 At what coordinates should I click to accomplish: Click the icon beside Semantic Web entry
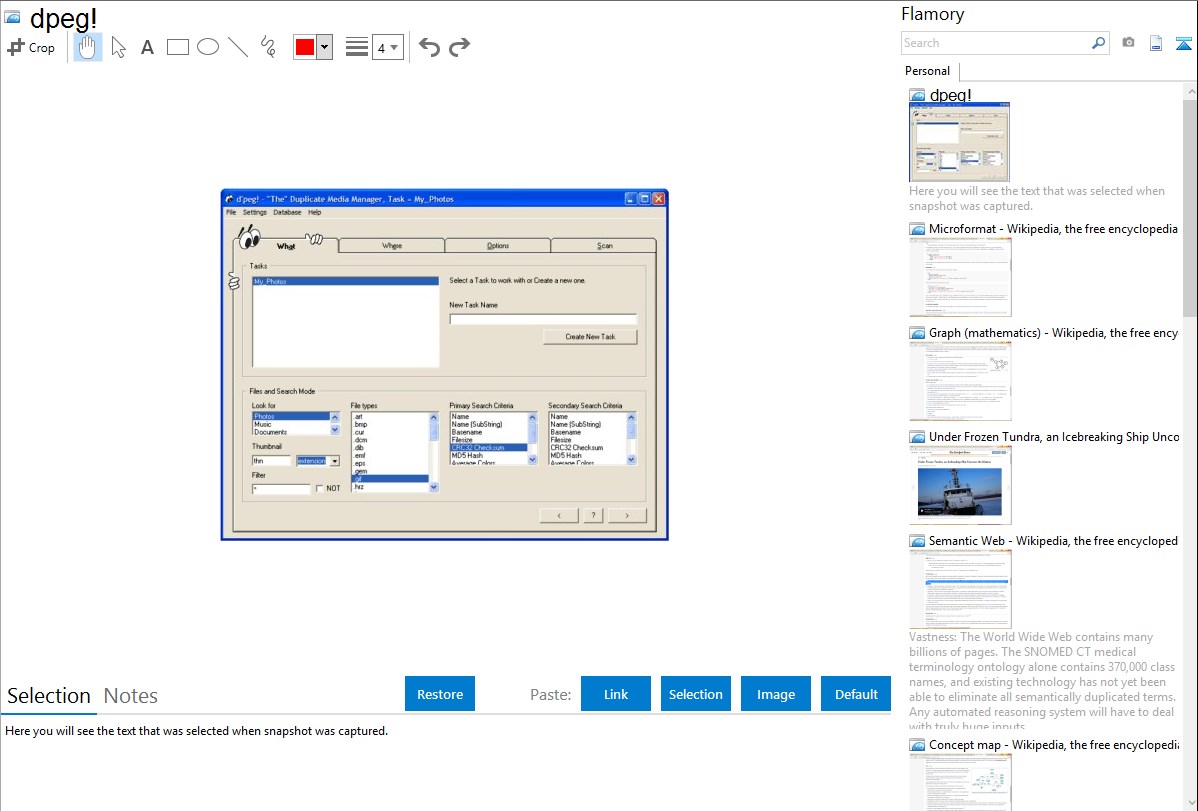point(918,541)
